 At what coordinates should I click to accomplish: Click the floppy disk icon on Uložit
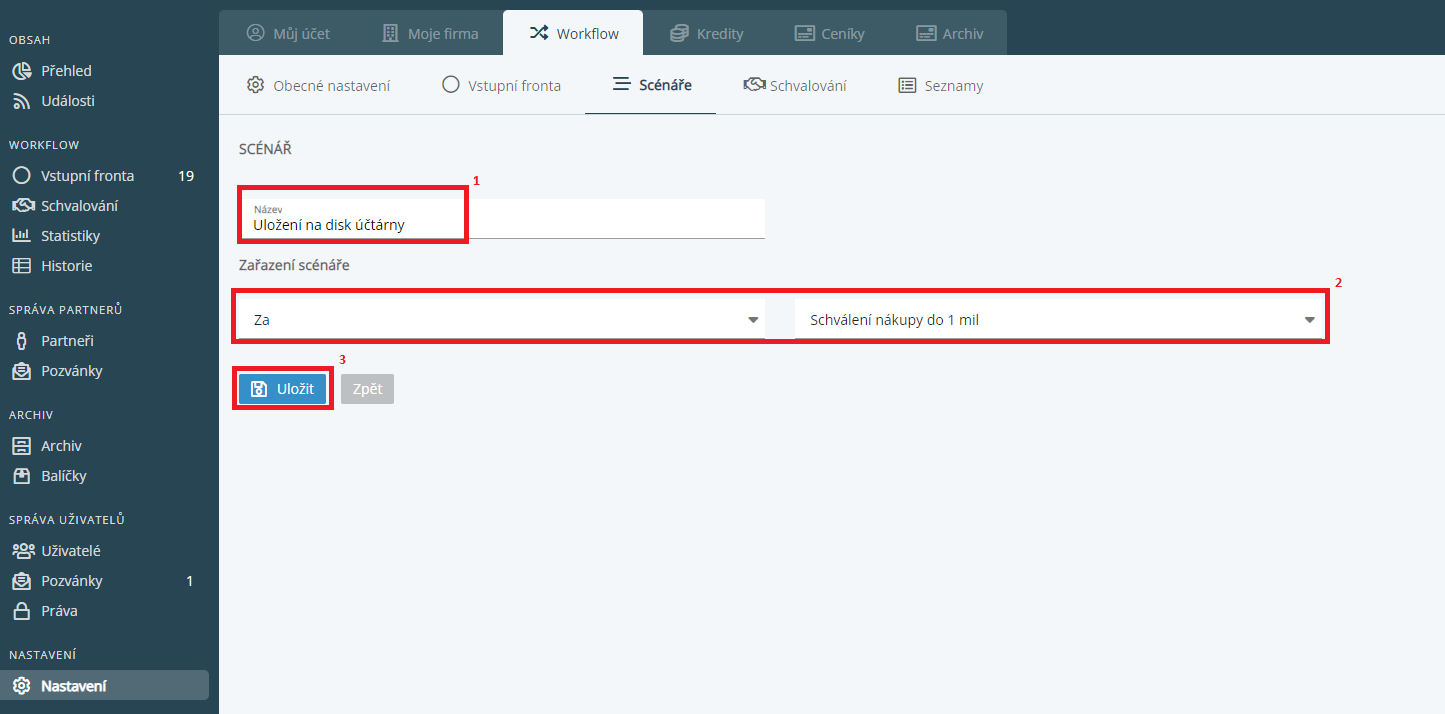click(x=258, y=389)
